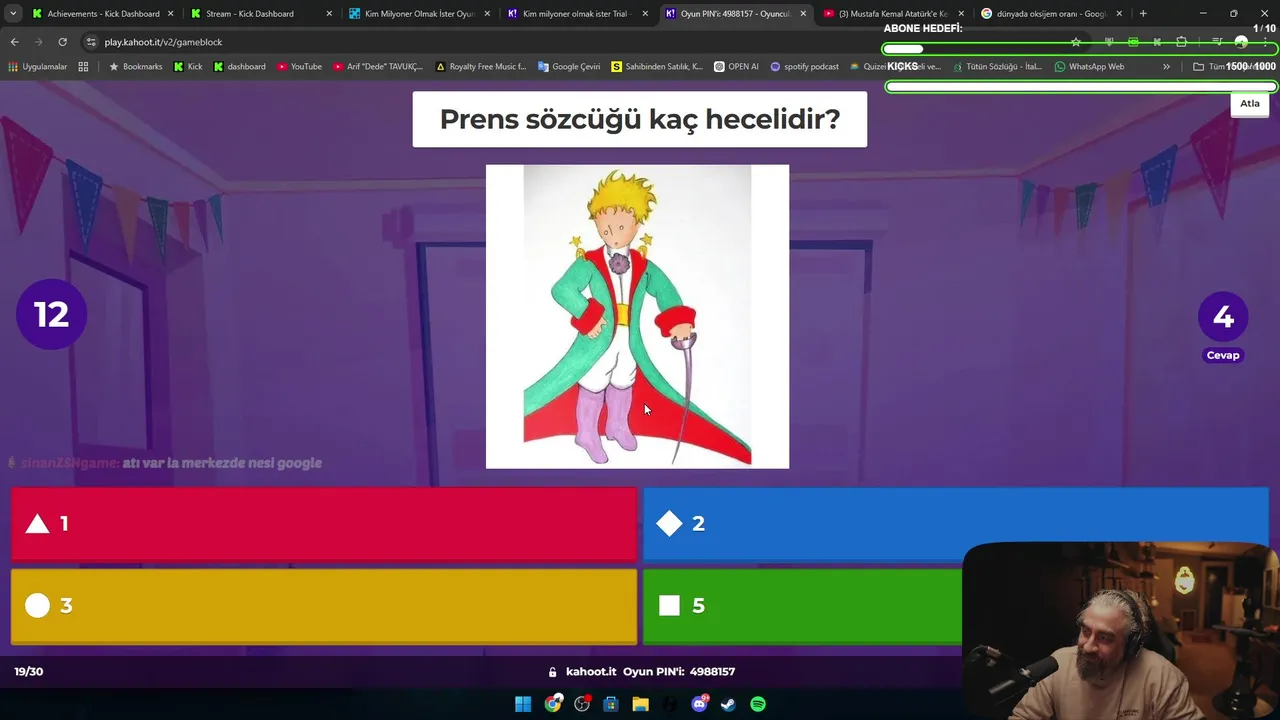Click the countdown timer circle showing 12
This screenshot has width=1280, height=720.
point(51,315)
